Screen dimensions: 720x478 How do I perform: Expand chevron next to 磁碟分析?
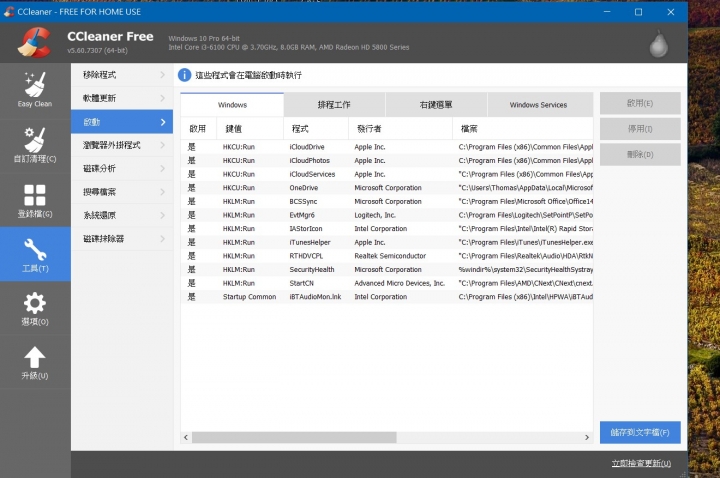click(163, 169)
